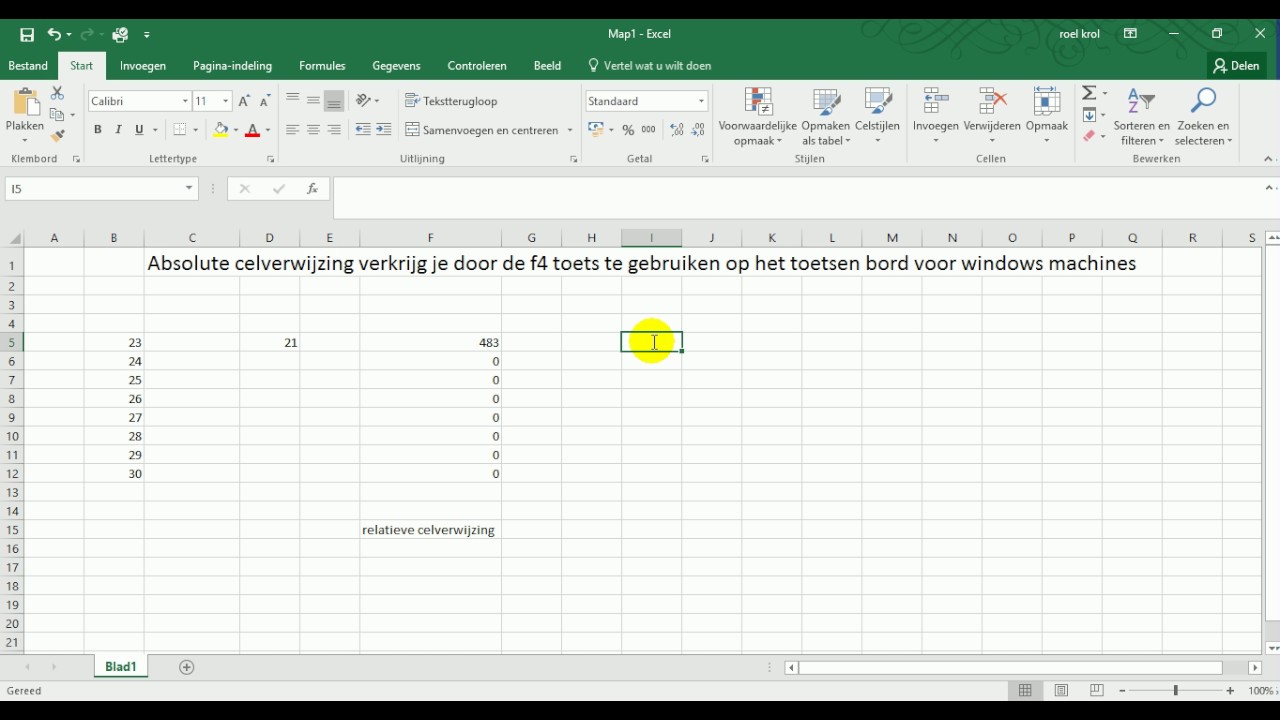Image resolution: width=1280 pixels, height=720 pixels.
Task: Open the Standaard number format dropdown
Action: [701, 101]
